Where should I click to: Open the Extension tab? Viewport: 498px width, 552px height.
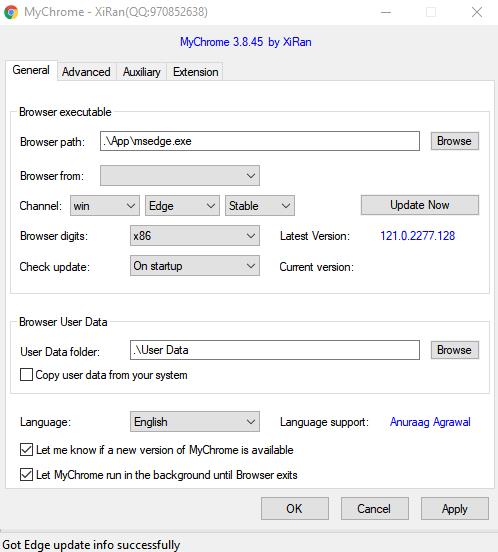pyautogui.click(x=195, y=72)
